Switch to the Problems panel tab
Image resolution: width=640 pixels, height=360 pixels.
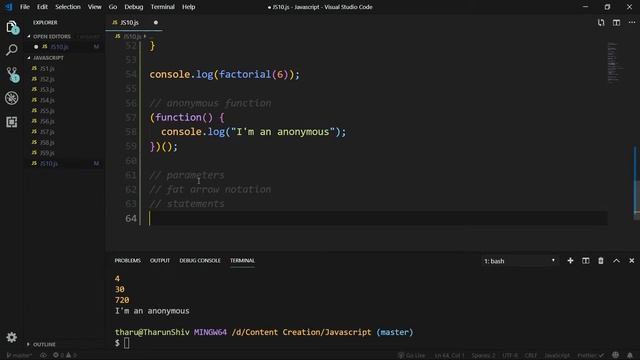(127, 260)
